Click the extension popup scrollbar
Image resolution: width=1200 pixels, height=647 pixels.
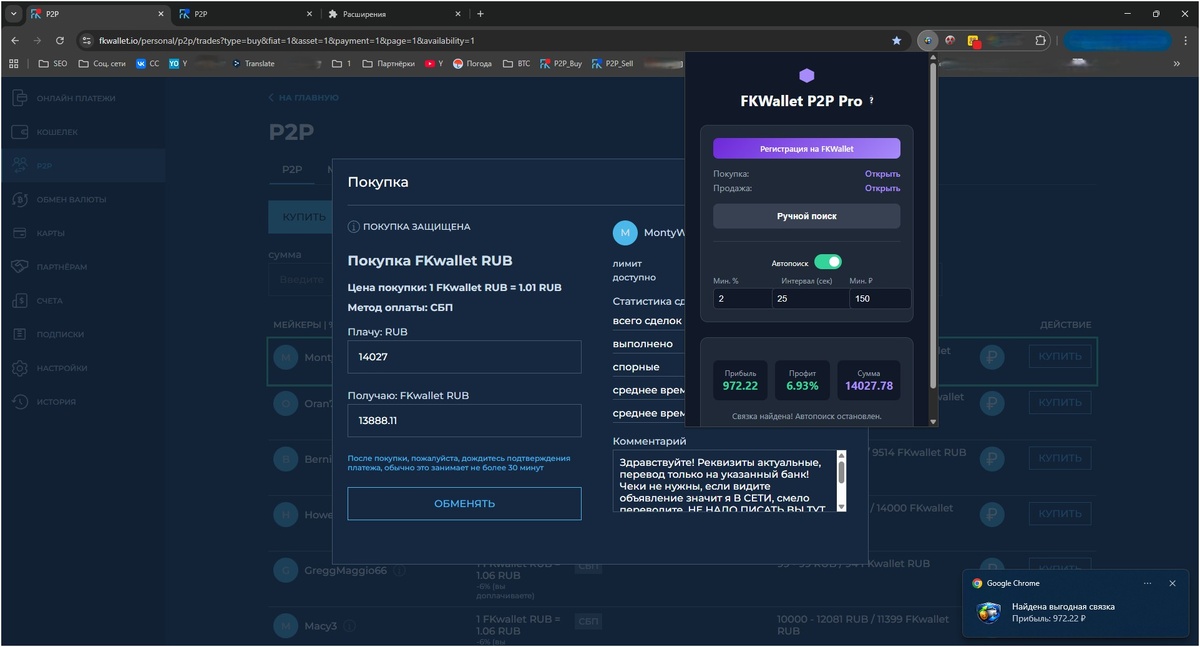934,240
